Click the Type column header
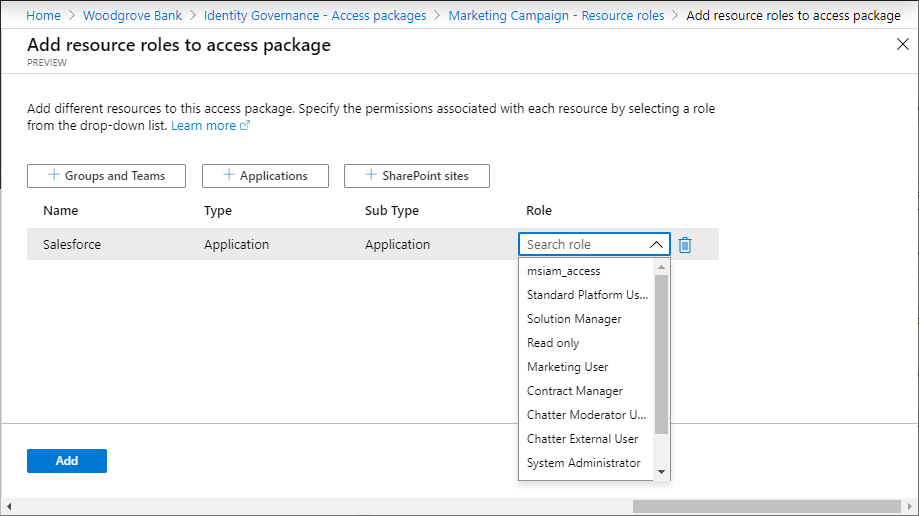Viewport: 919px width, 516px height. 218,211
